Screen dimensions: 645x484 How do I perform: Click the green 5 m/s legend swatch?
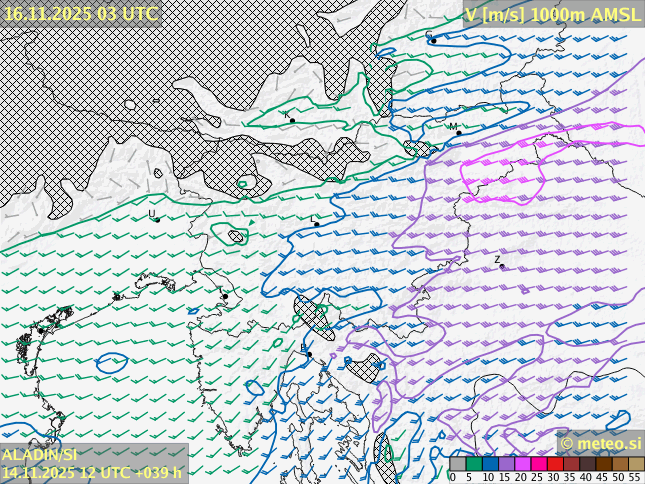pyautogui.click(x=474, y=464)
